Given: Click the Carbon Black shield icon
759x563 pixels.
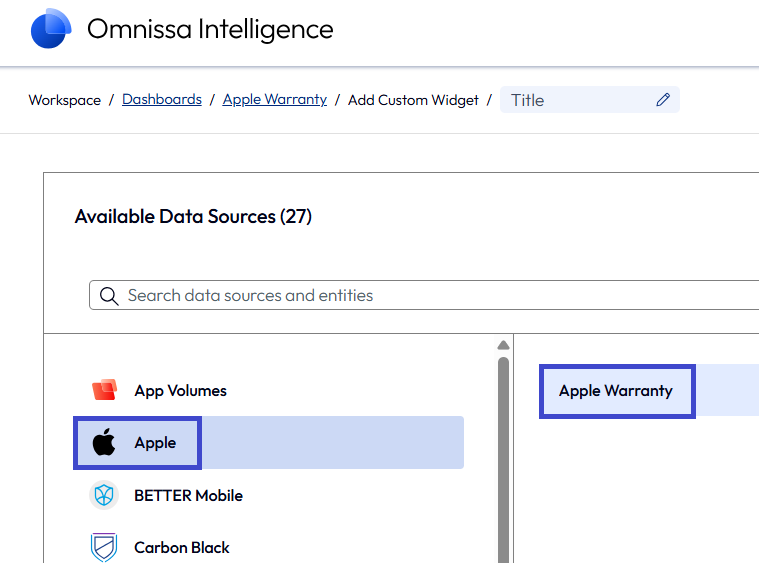Looking at the screenshot, I should pos(104,547).
